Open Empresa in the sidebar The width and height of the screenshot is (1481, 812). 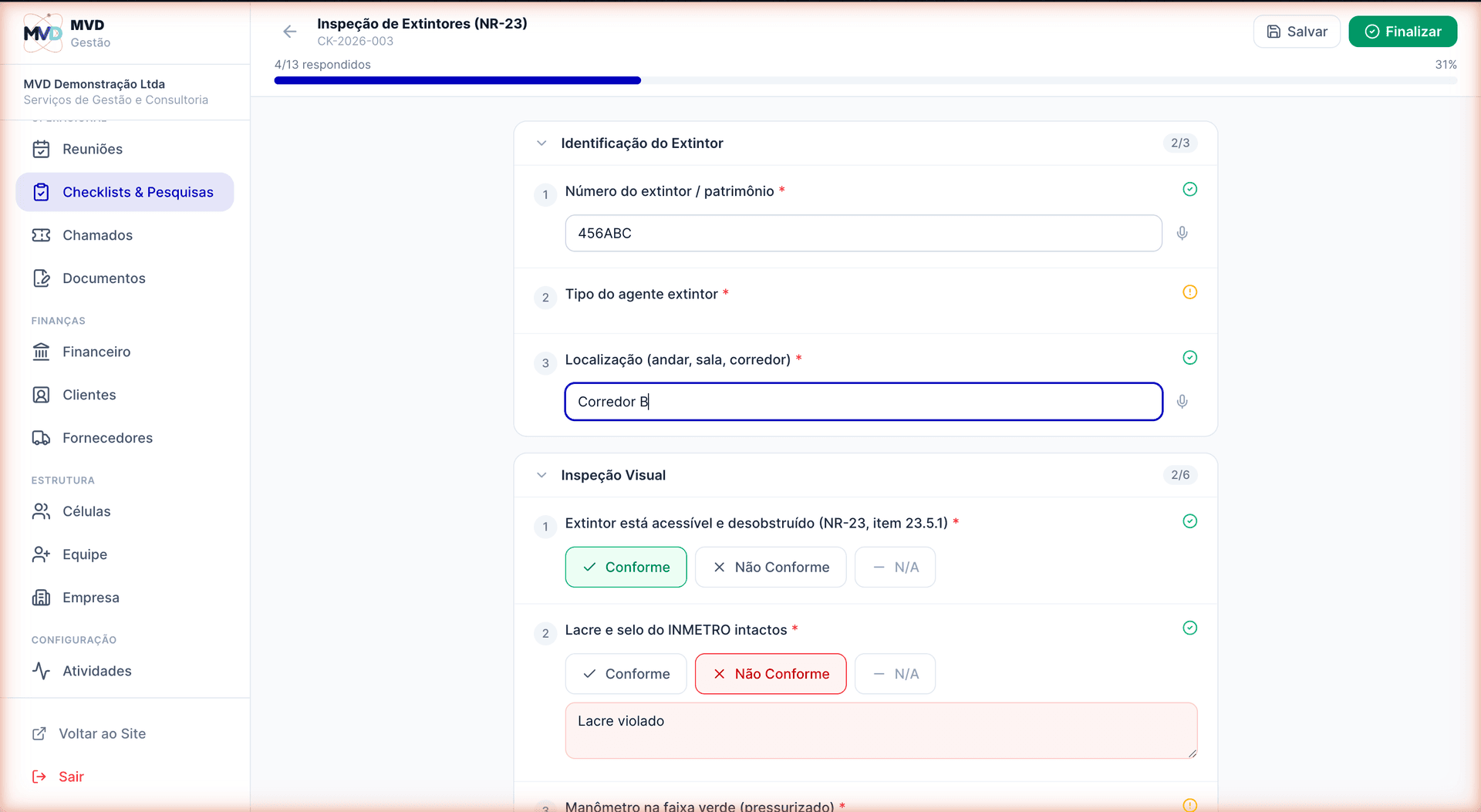point(124,598)
